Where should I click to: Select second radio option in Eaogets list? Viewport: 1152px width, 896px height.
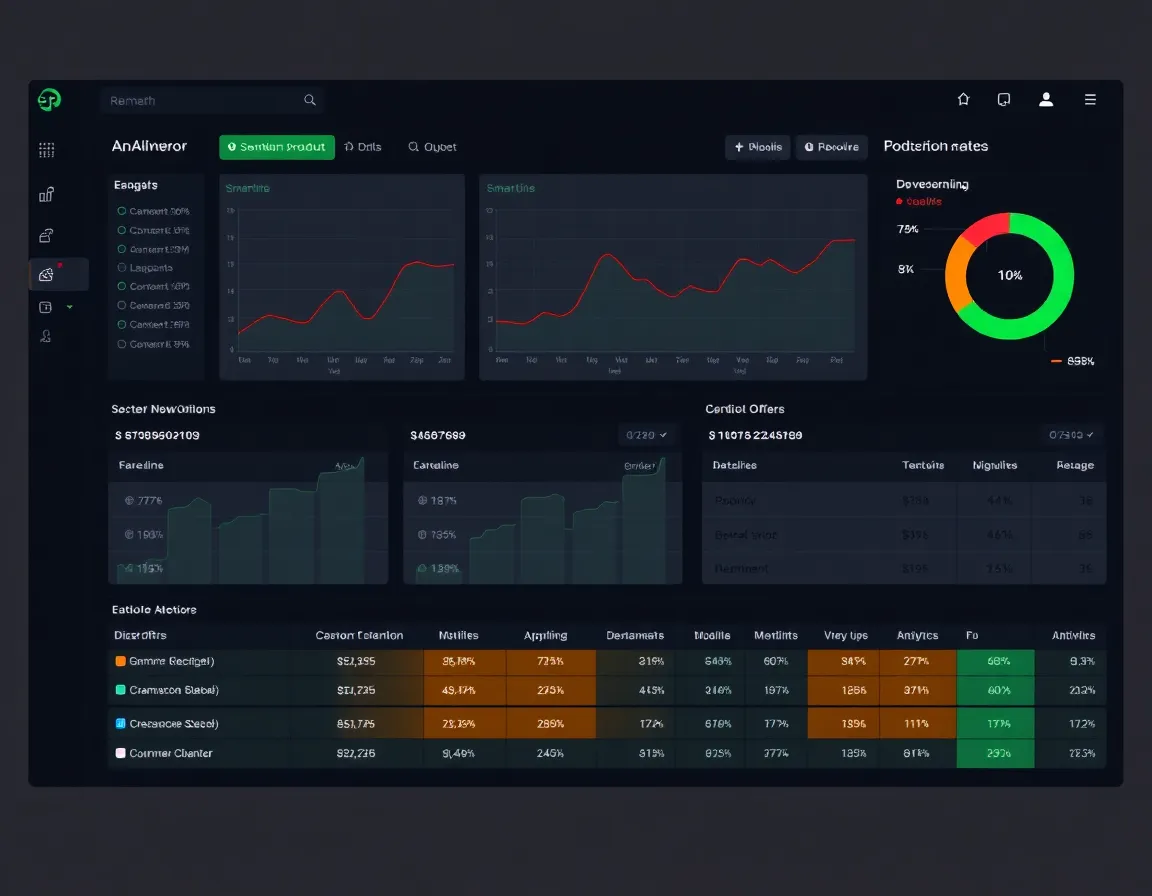click(122, 230)
